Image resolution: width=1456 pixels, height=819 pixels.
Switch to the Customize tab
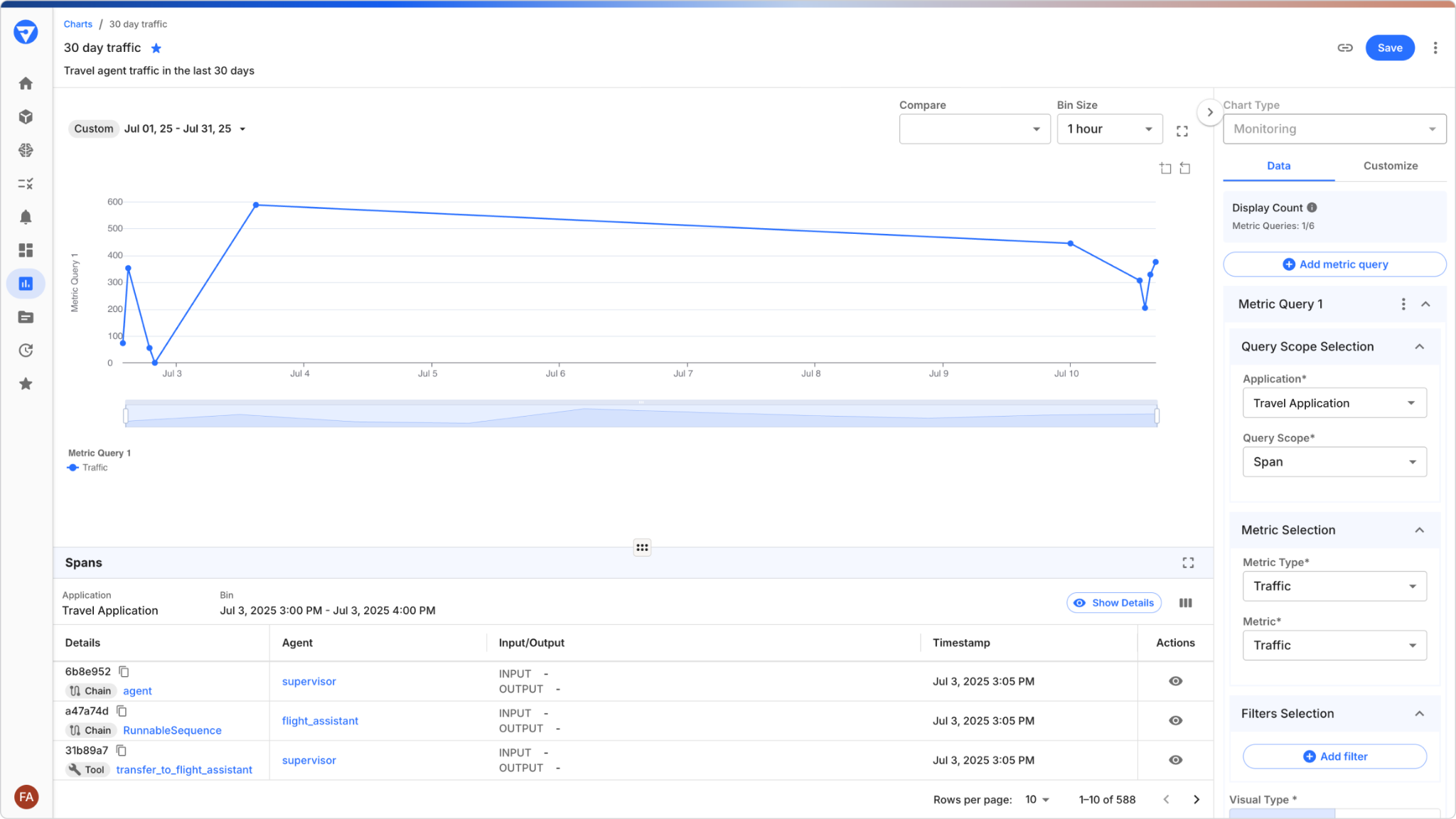pos(1390,166)
